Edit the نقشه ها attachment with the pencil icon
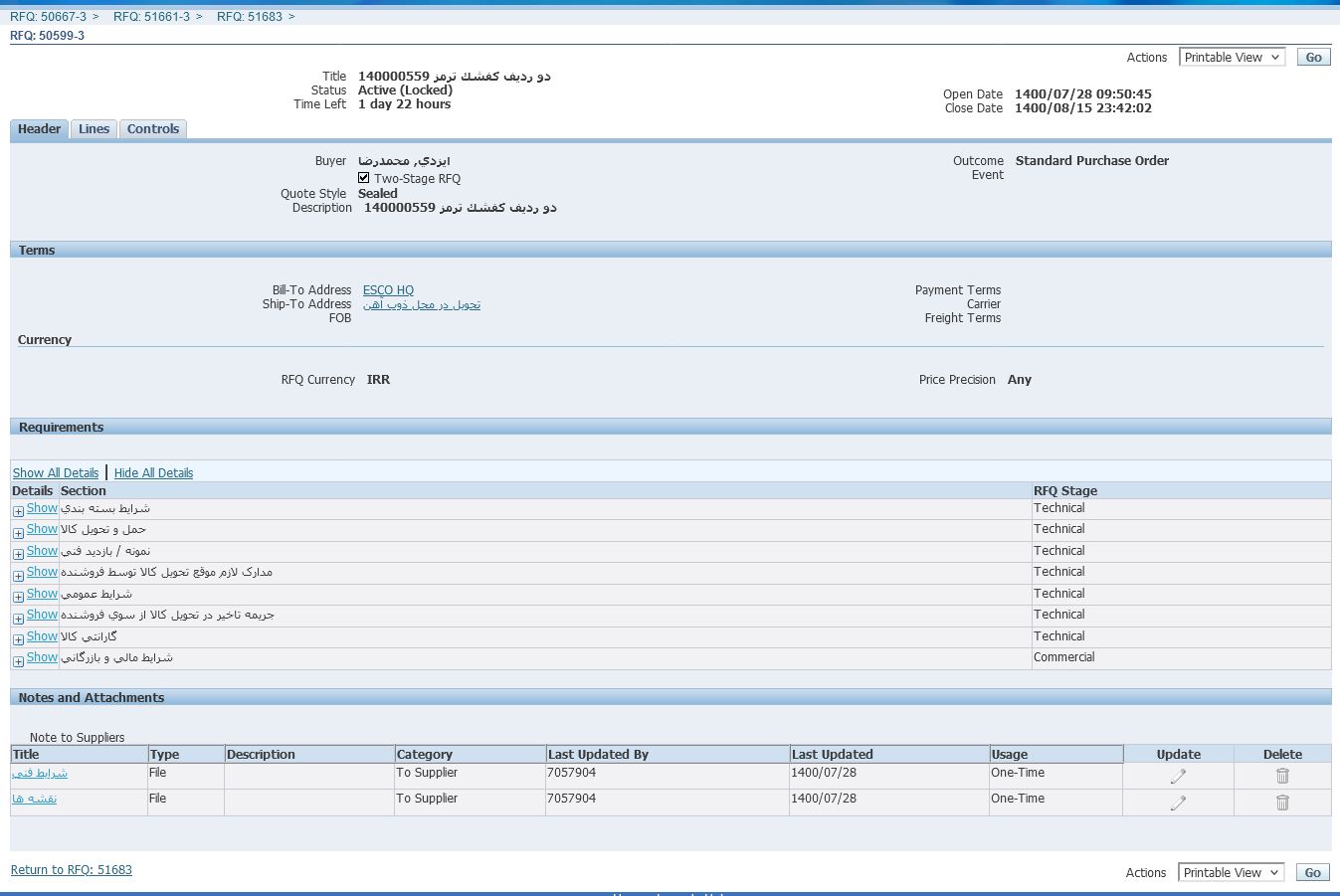The image size is (1340, 896). click(1178, 803)
